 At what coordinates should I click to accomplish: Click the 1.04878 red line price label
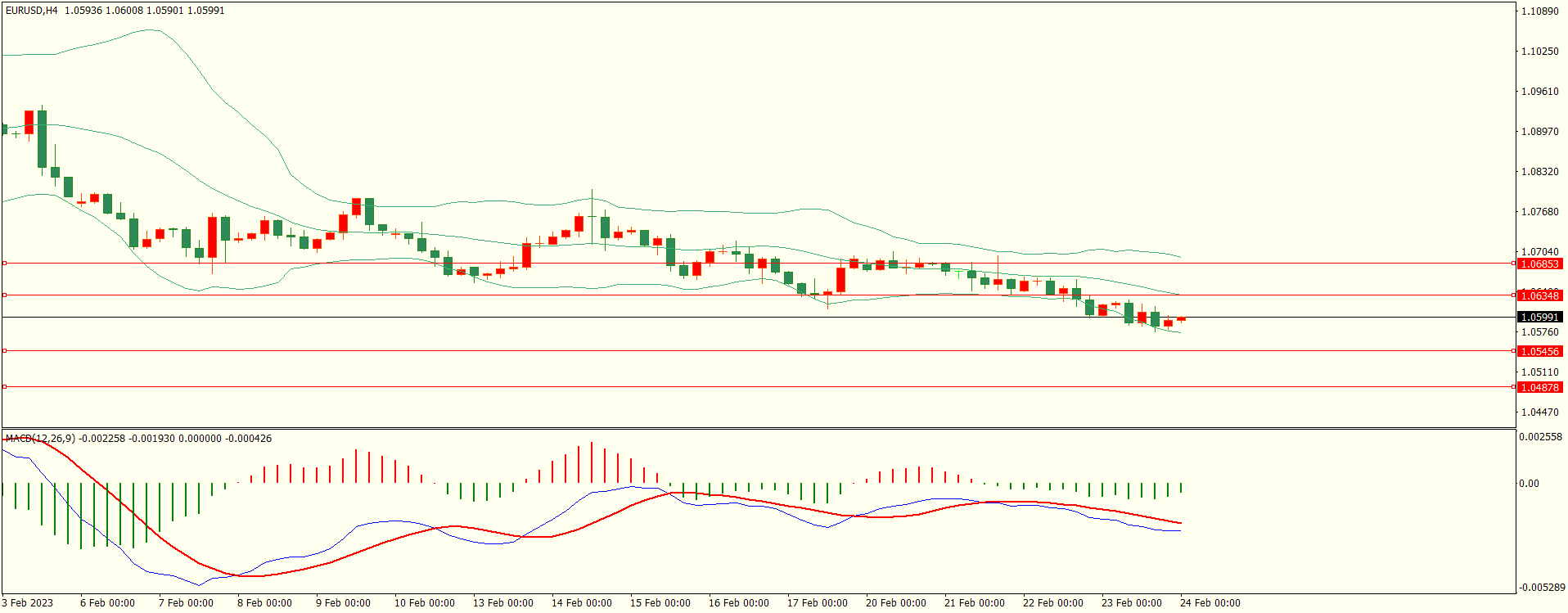coord(1539,387)
